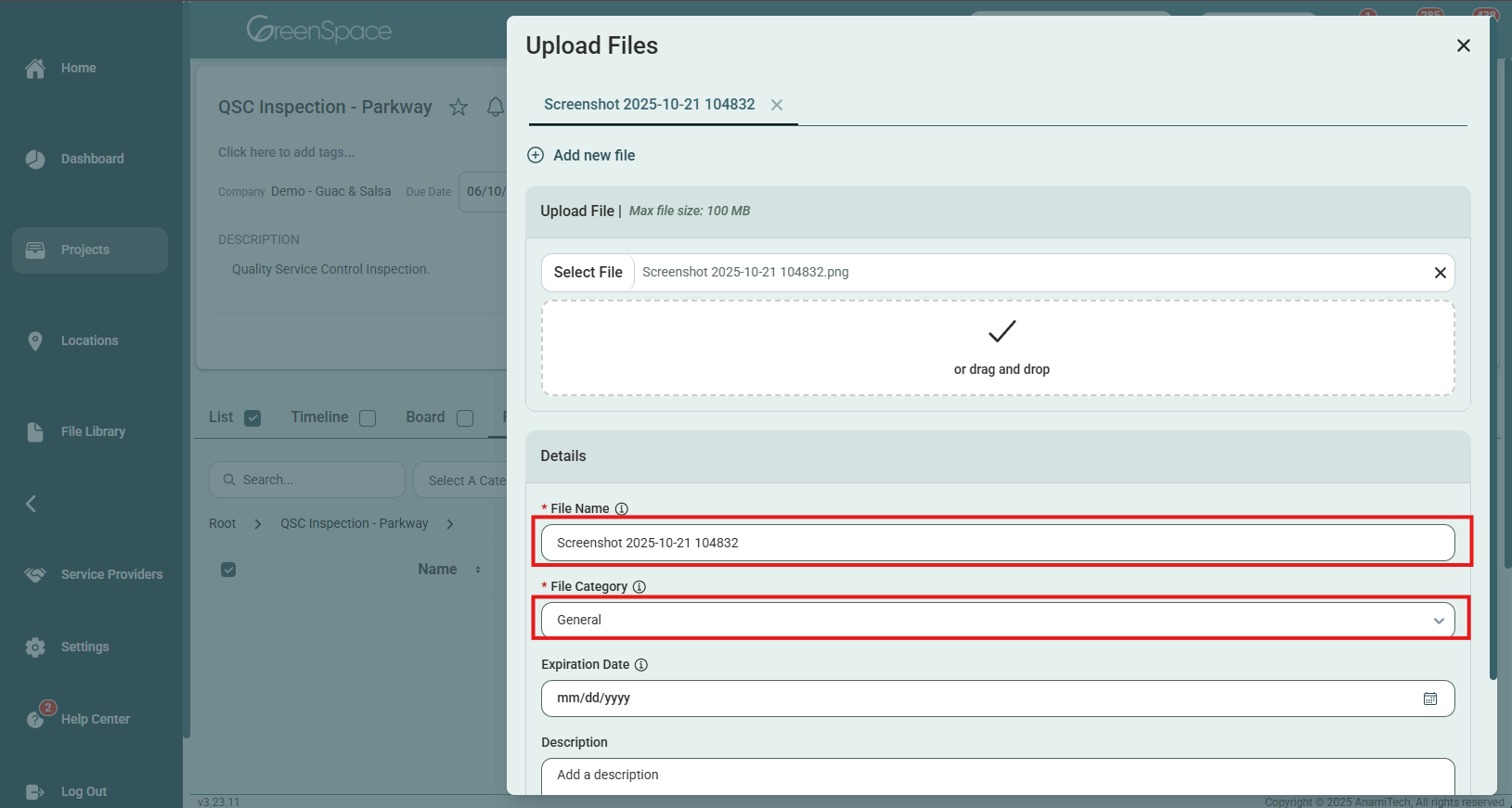Image resolution: width=1512 pixels, height=808 pixels.
Task: Open Settings via the gear icon
Action: point(35,648)
